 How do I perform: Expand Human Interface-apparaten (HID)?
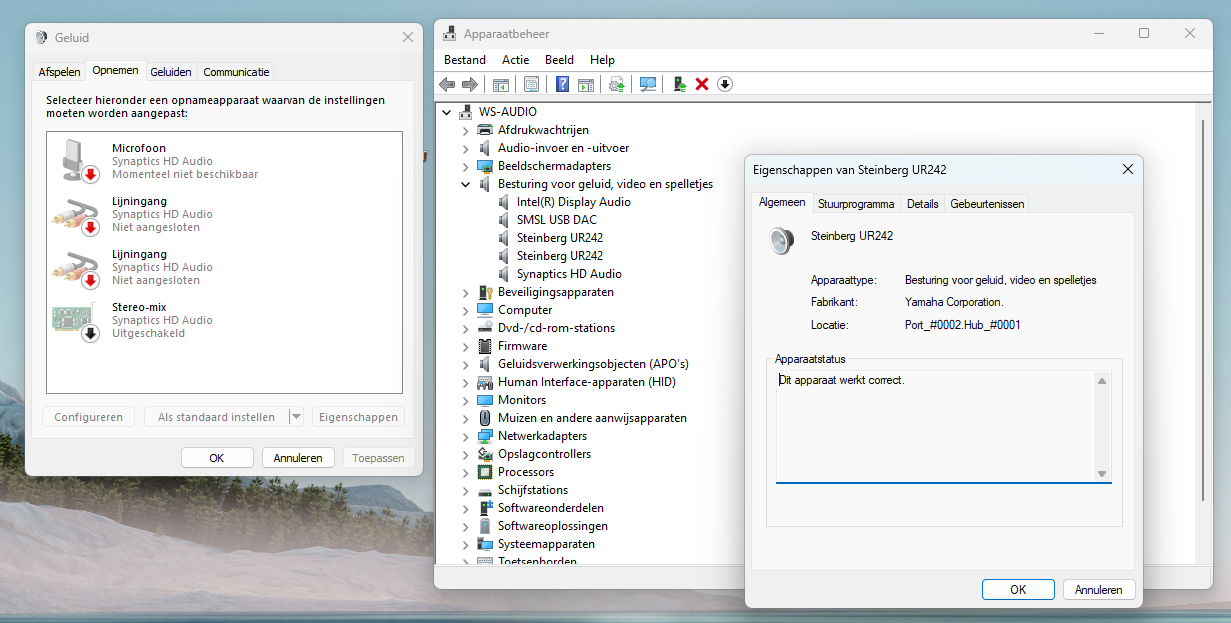coord(466,382)
